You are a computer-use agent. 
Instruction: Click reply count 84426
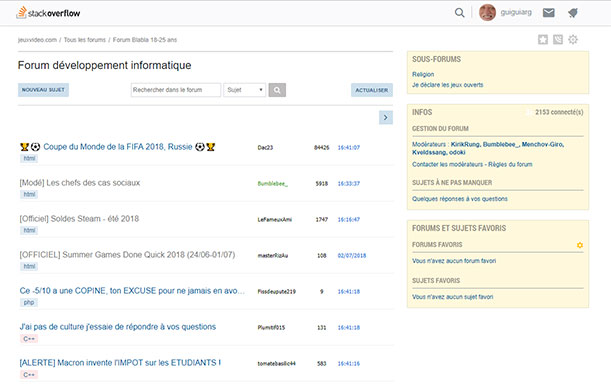pos(321,148)
